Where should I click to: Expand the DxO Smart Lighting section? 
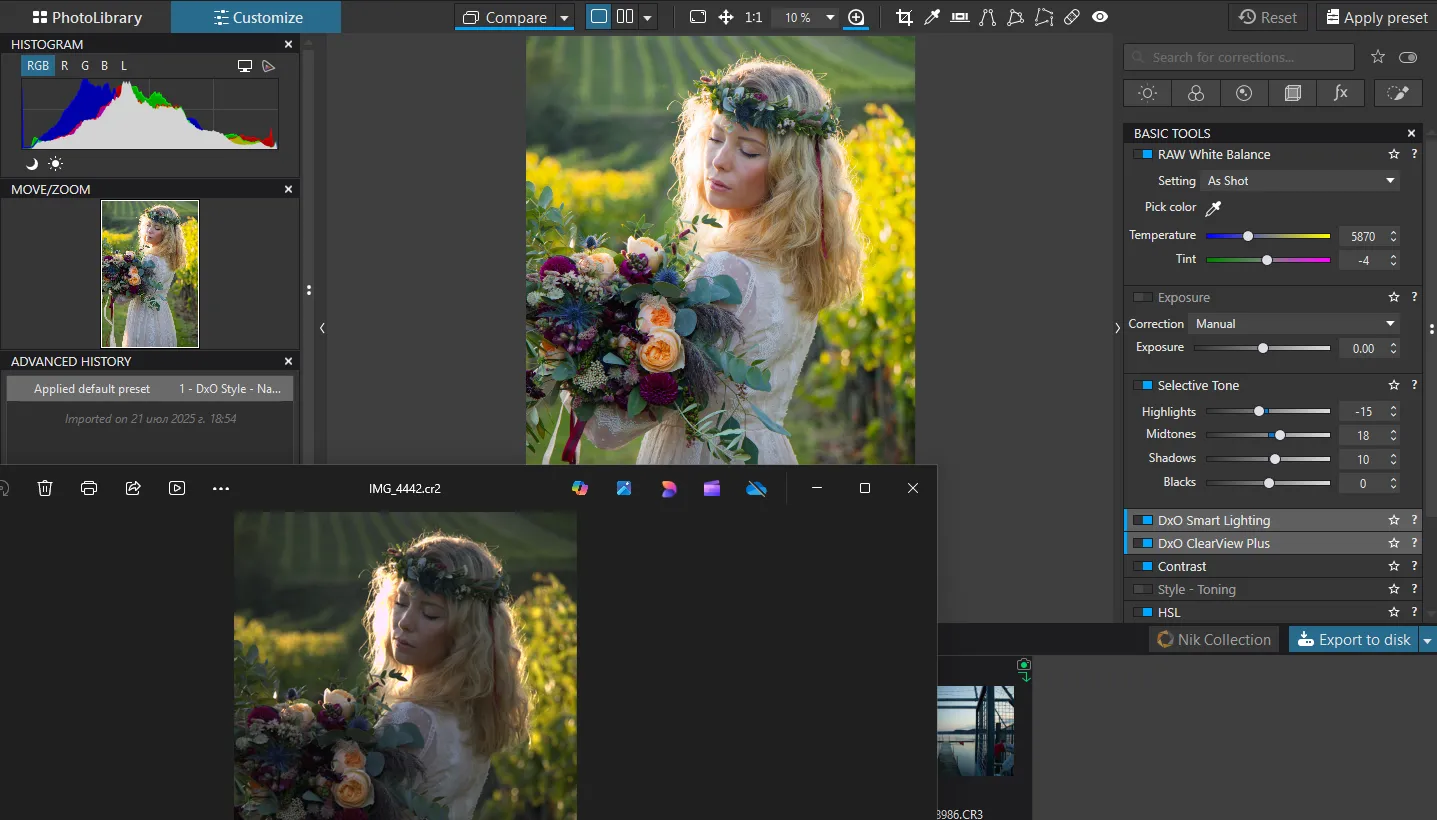pos(1214,521)
